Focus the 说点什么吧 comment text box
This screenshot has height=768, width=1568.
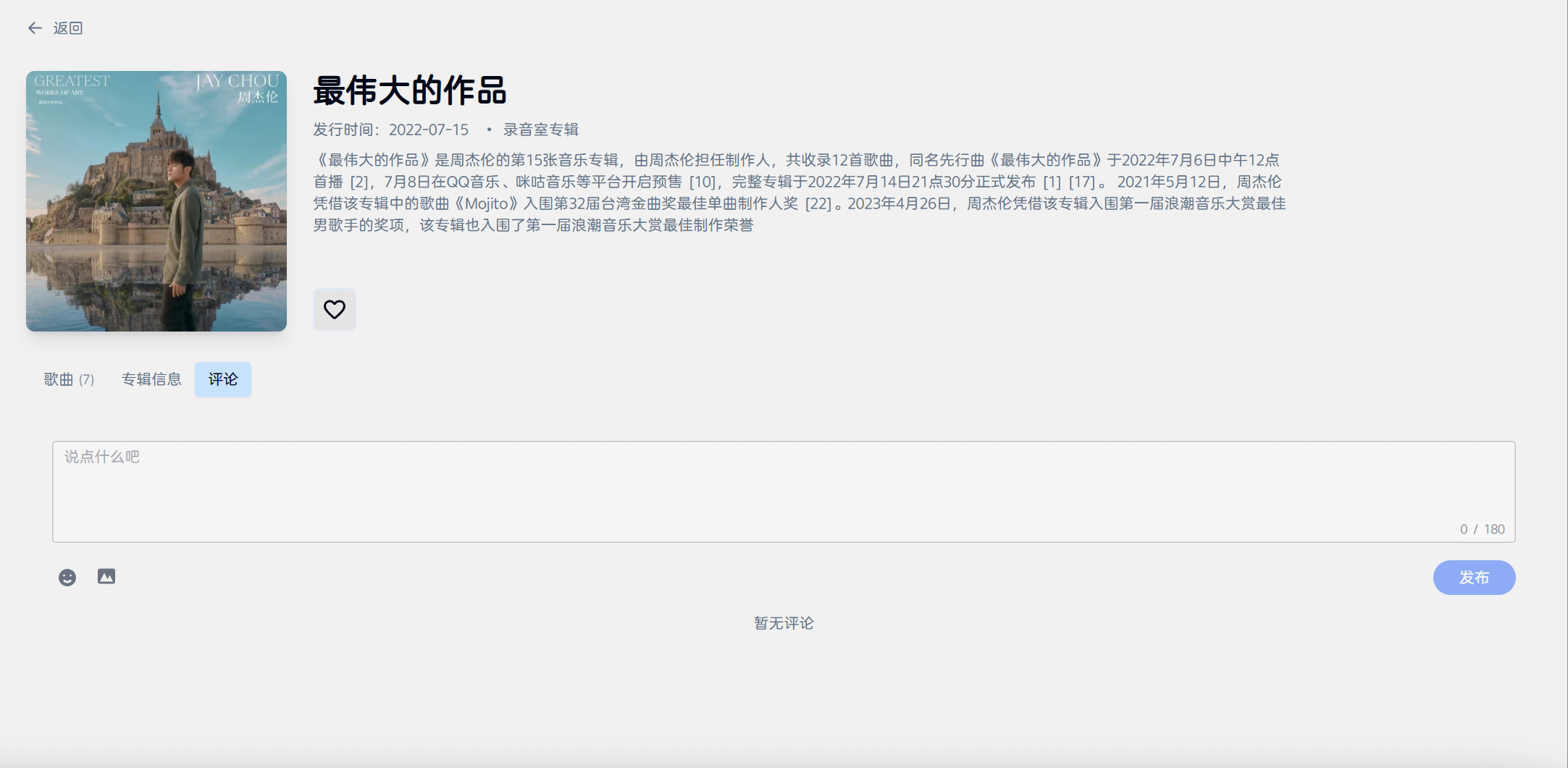click(783, 491)
